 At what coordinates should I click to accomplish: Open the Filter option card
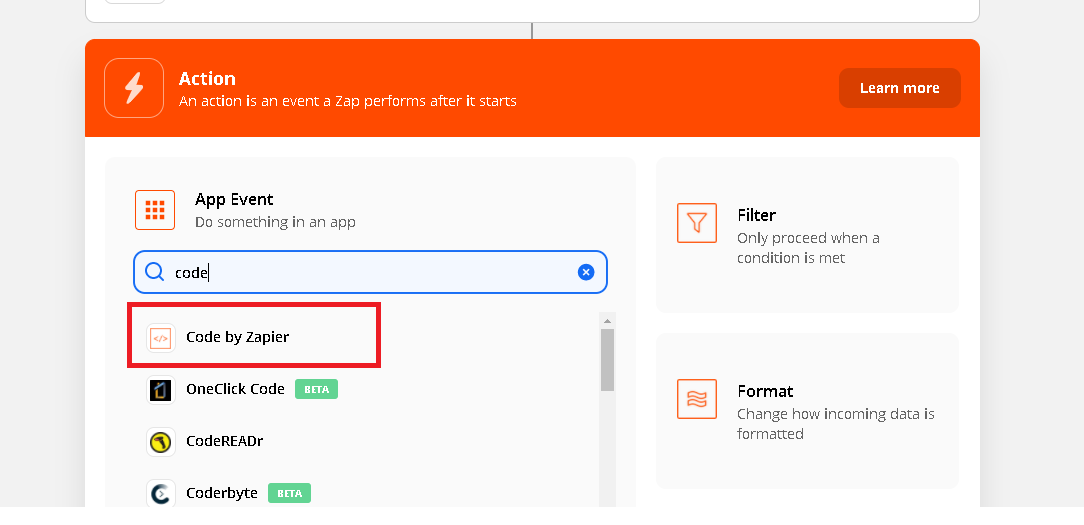(807, 235)
